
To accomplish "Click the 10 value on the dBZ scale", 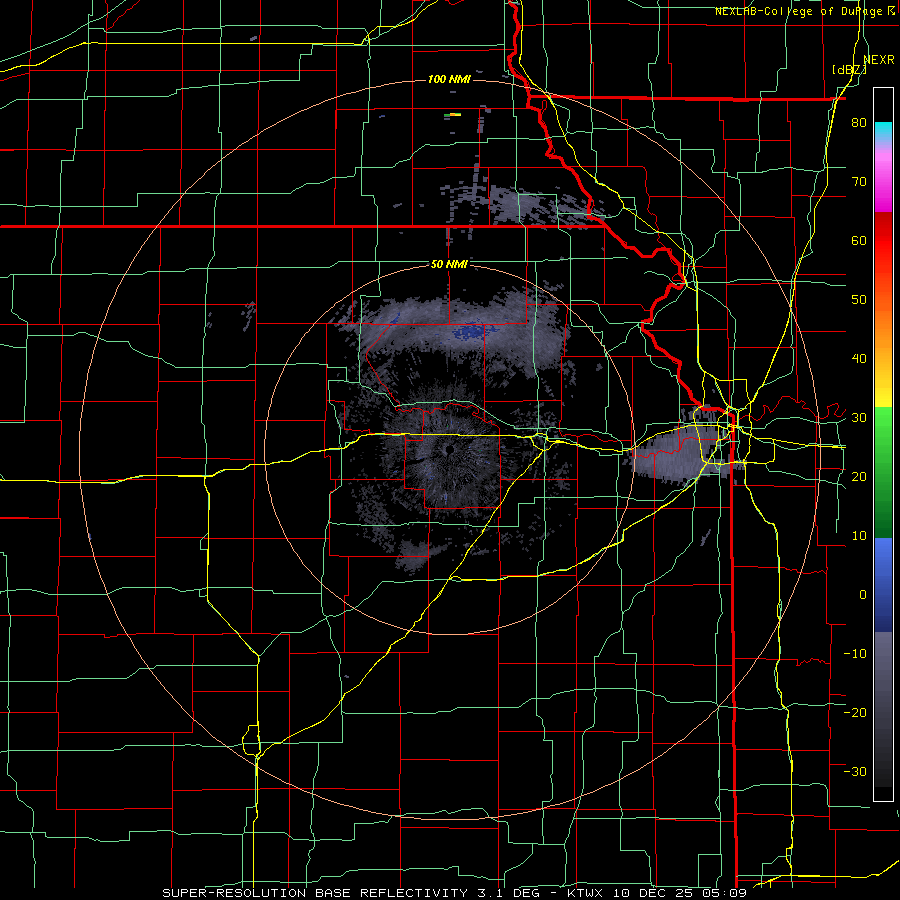I will (x=859, y=536).
